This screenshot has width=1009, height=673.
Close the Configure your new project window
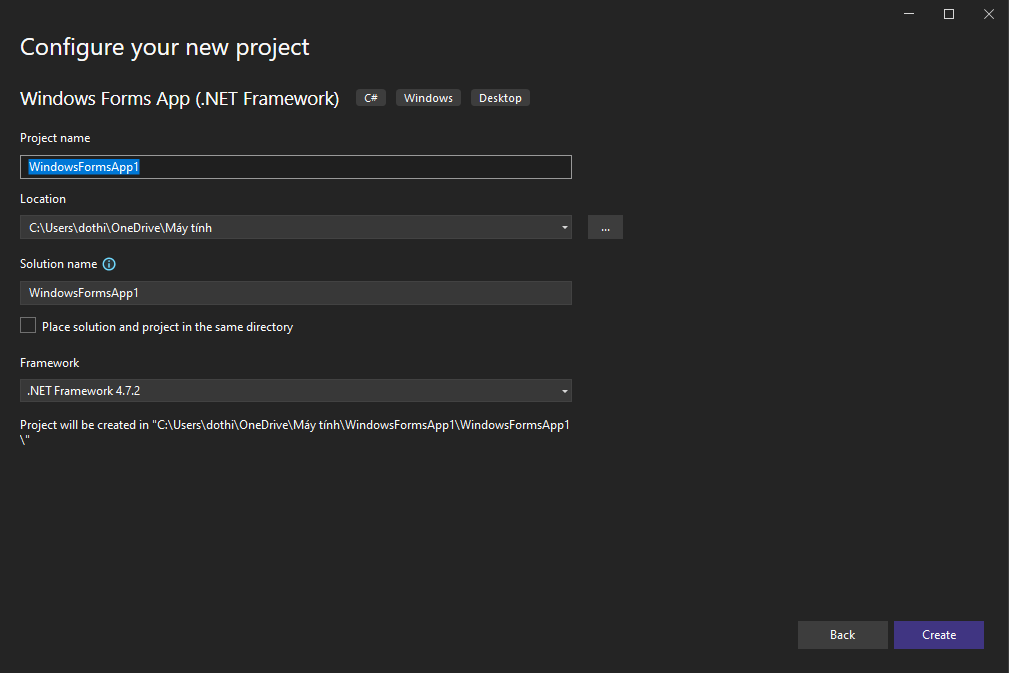988,14
